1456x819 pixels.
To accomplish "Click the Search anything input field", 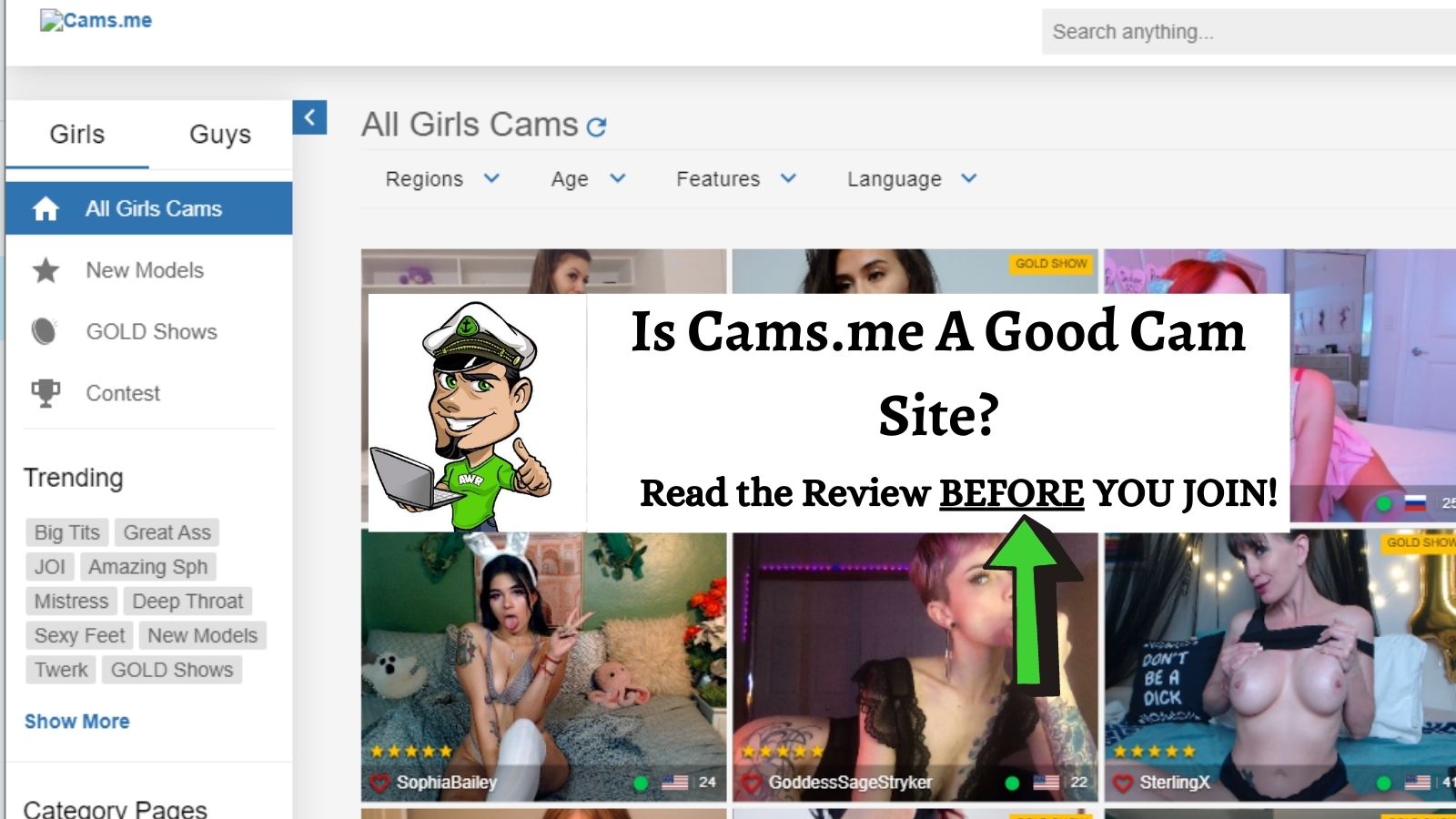I will tap(1247, 32).
